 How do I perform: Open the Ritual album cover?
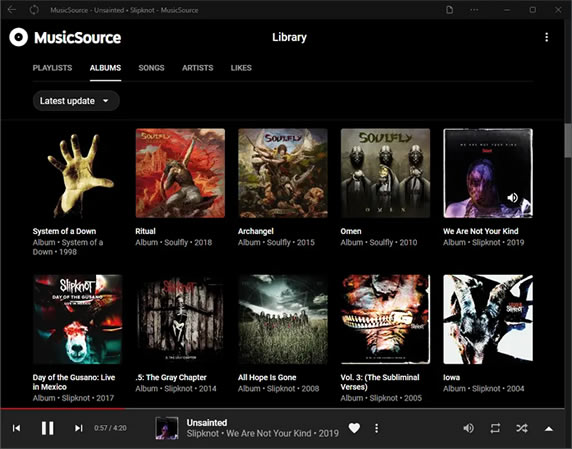click(x=180, y=173)
